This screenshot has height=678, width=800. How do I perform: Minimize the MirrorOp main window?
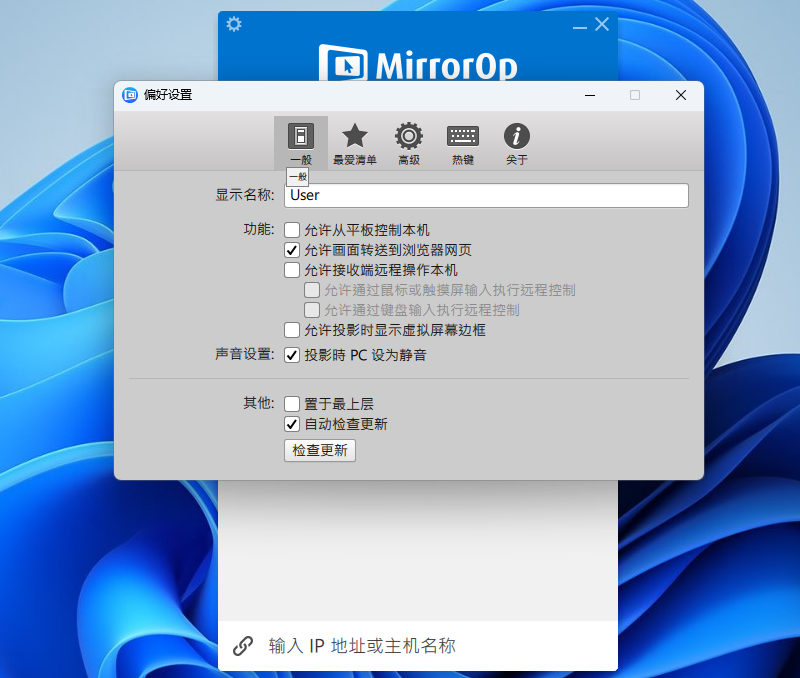pos(580,26)
